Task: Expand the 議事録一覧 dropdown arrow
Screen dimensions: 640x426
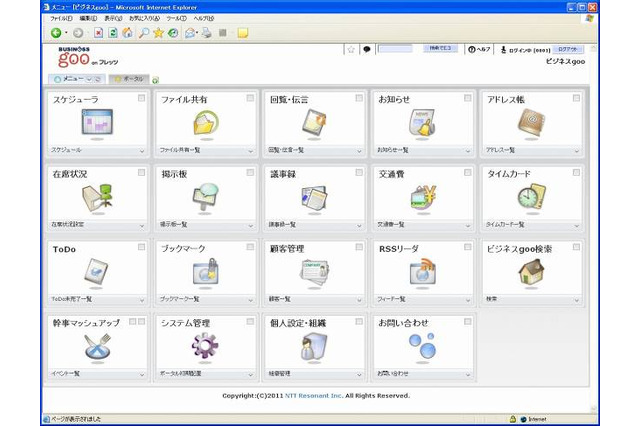Action: tap(359, 225)
